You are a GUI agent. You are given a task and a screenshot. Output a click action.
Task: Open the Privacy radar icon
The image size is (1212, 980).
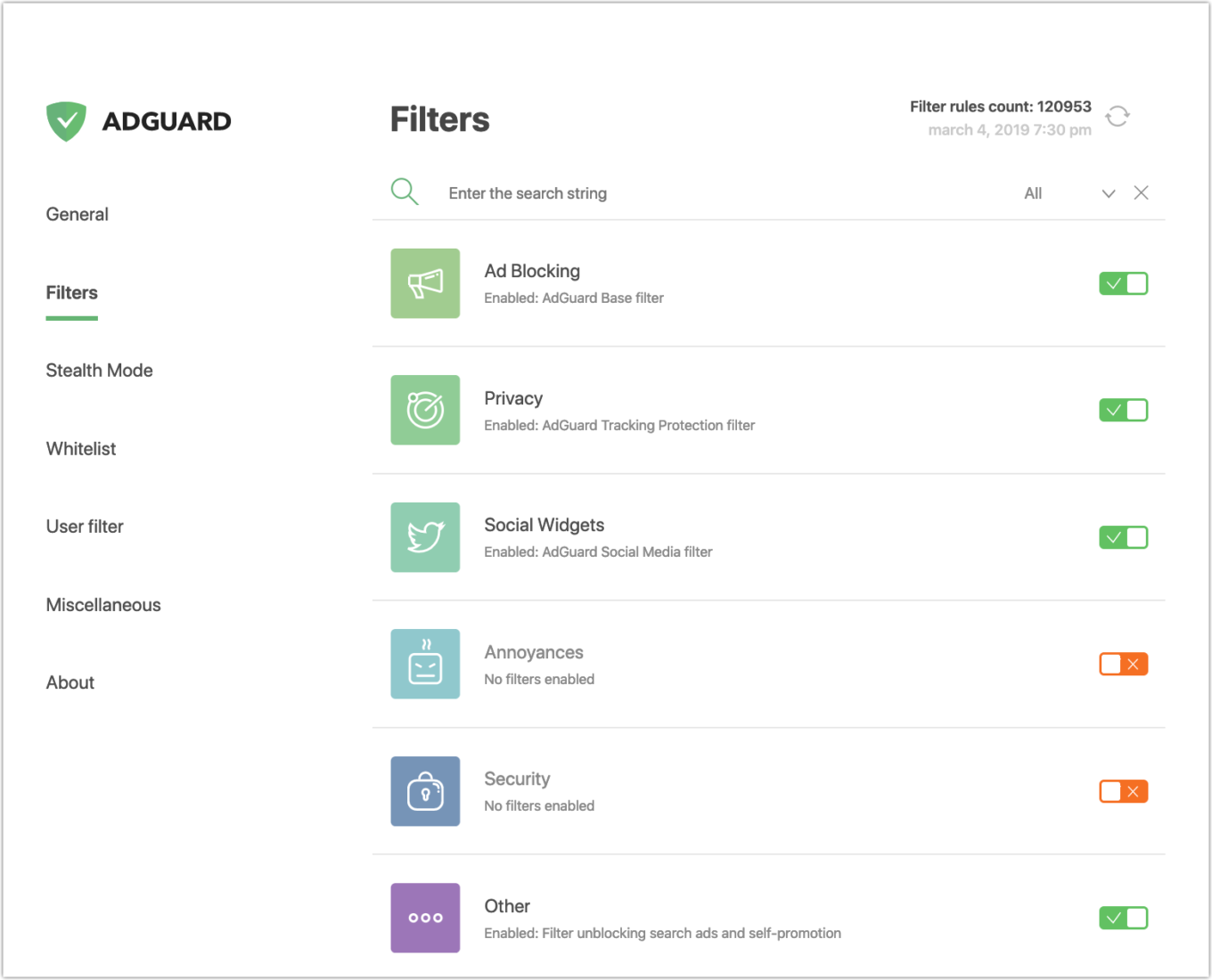(425, 410)
